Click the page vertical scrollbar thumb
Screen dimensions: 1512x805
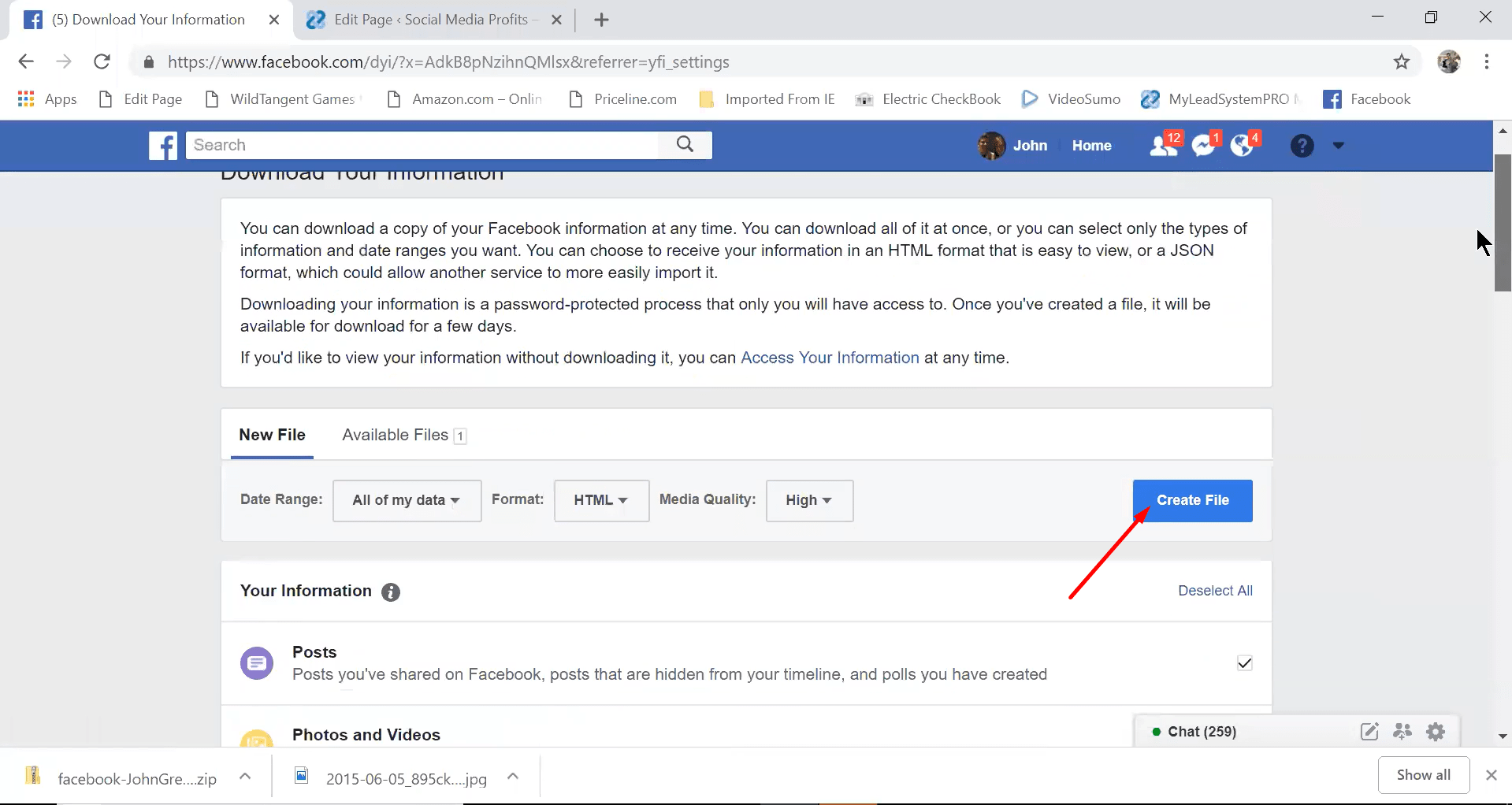pos(1503,223)
